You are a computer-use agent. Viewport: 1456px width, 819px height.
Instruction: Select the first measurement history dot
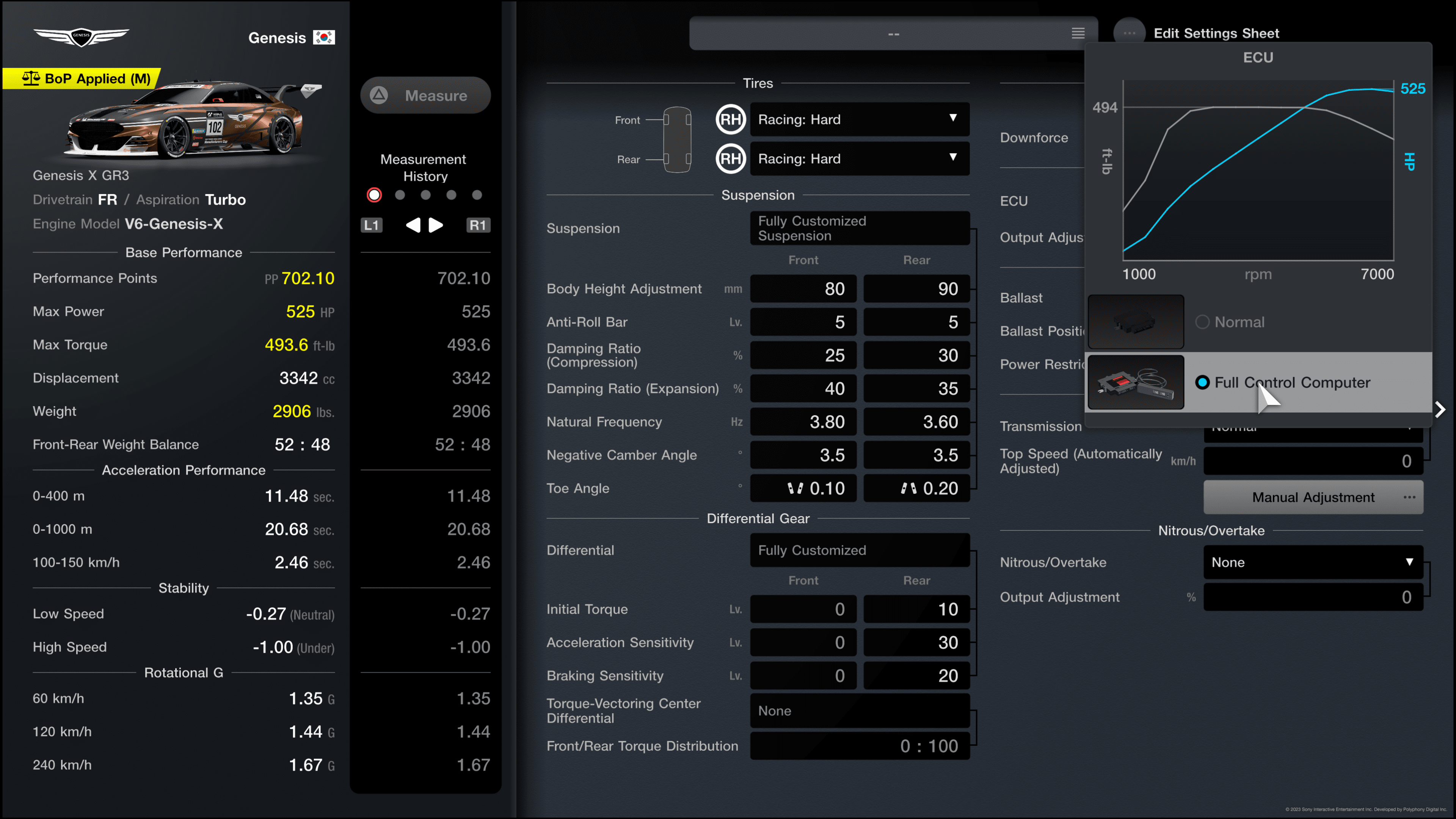[x=374, y=195]
